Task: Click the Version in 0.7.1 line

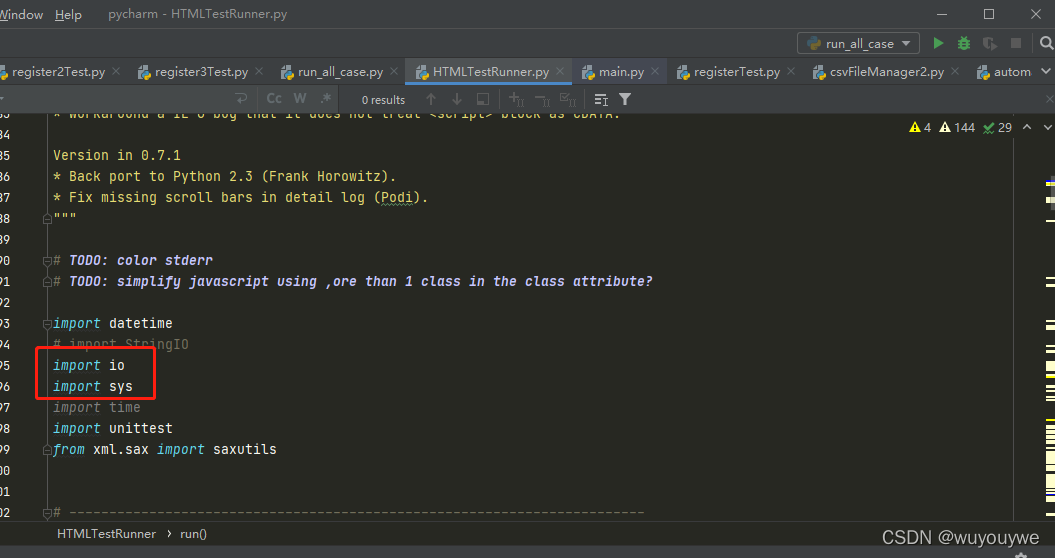Action: [x=116, y=155]
